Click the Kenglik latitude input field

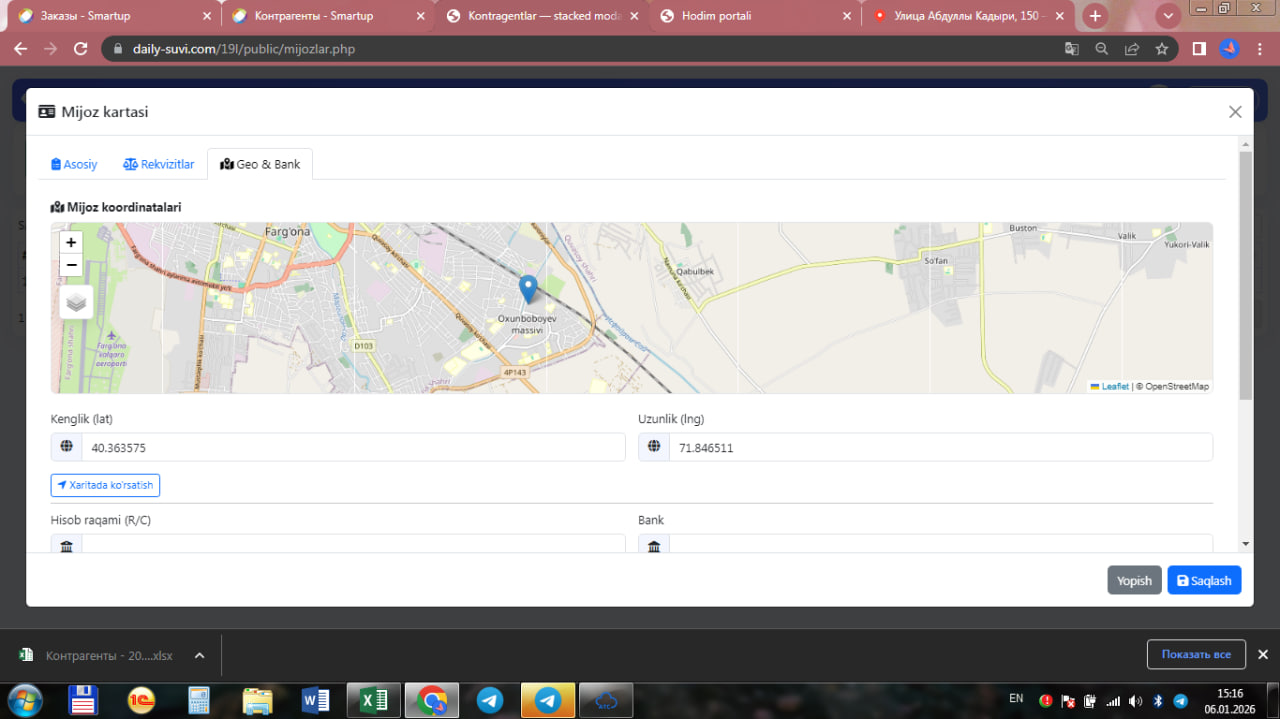352,448
